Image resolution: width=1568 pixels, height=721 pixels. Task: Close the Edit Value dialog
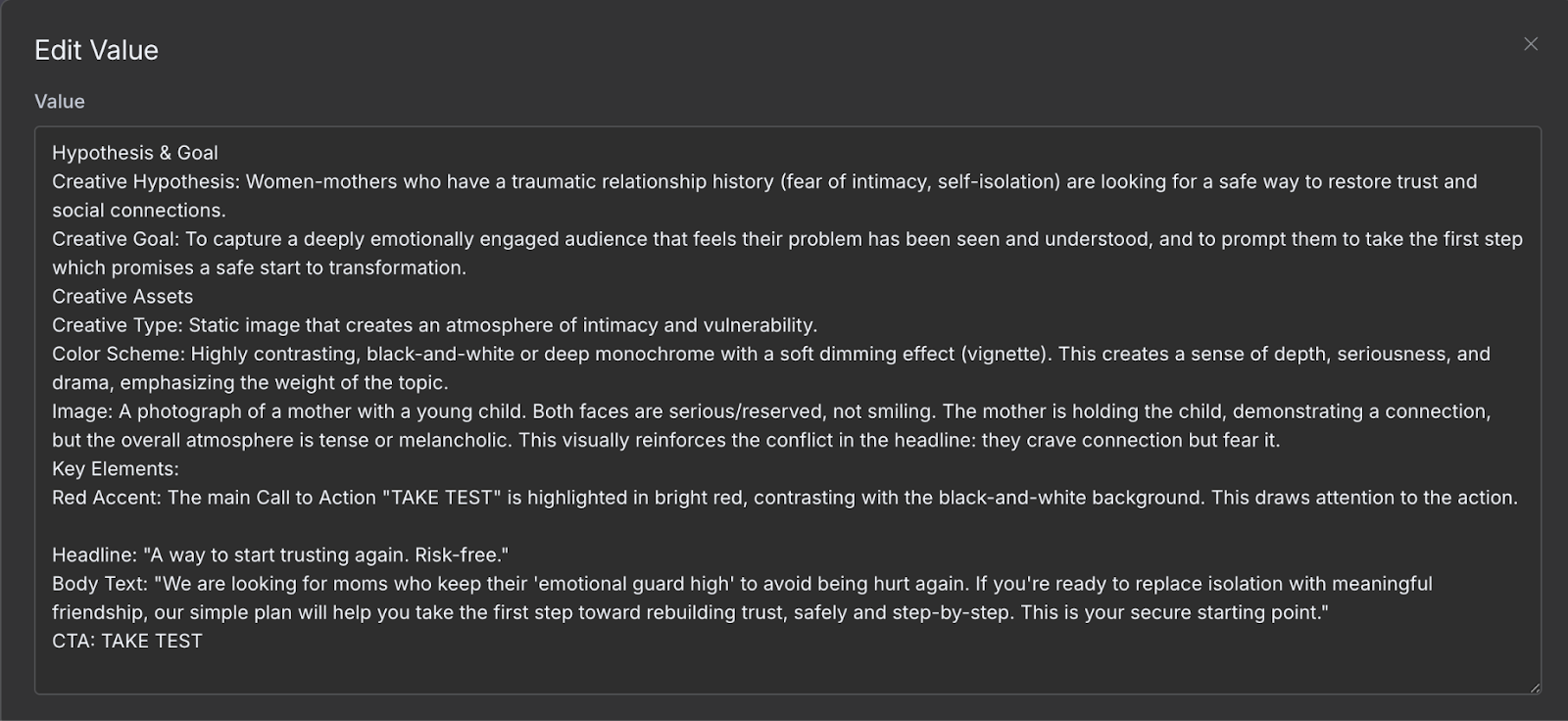pyautogui.click(x=1531, y=44)
